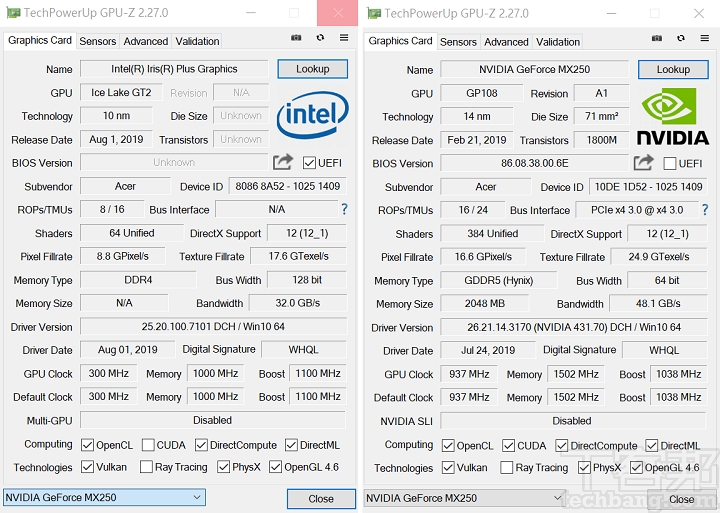Switch to Validation tab in Intel window
This screenshot has width=720, height=513.
(197, 41)
